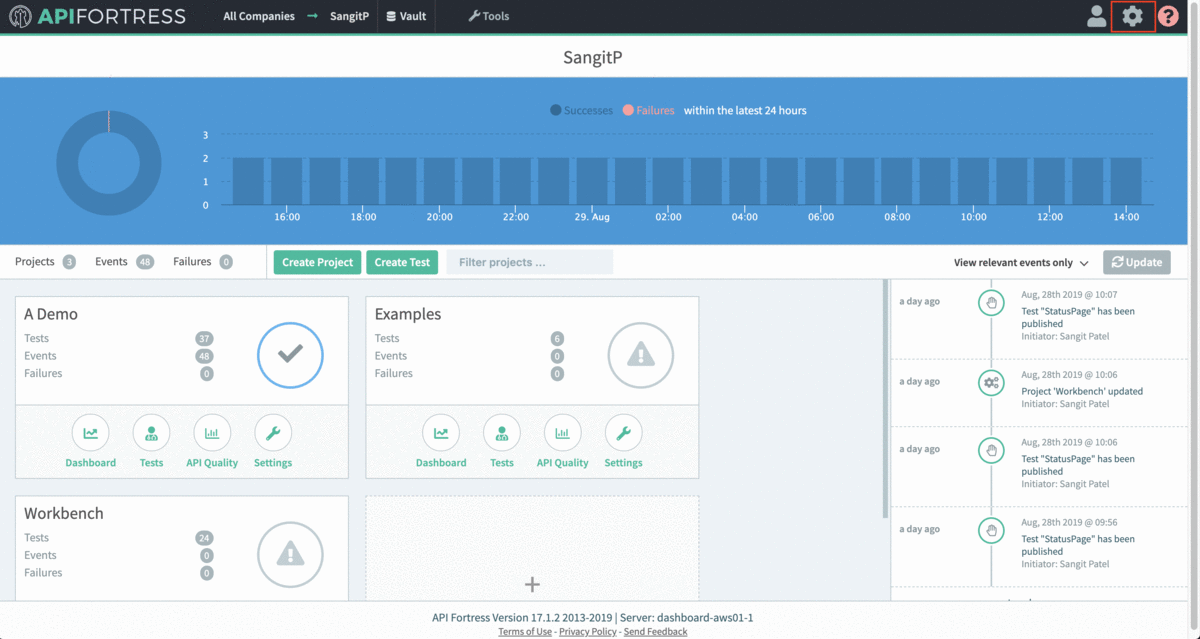Open API Quality icon for A Demo
Image resolution: width=1200 pixels, height=639 pixels.
(x=212, y=433)
